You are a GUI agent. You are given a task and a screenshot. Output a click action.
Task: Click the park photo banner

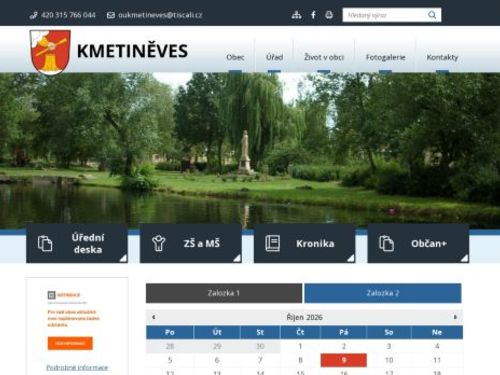(x=250, y=150)
